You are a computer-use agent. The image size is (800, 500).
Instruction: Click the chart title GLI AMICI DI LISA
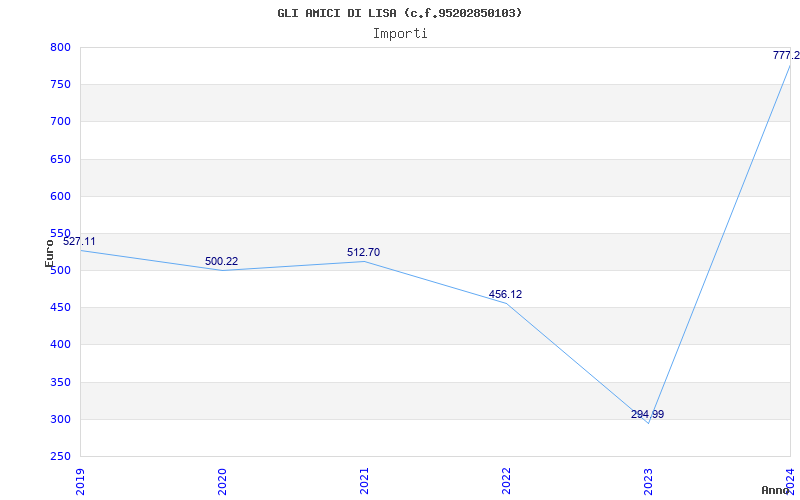click(399, 13)
